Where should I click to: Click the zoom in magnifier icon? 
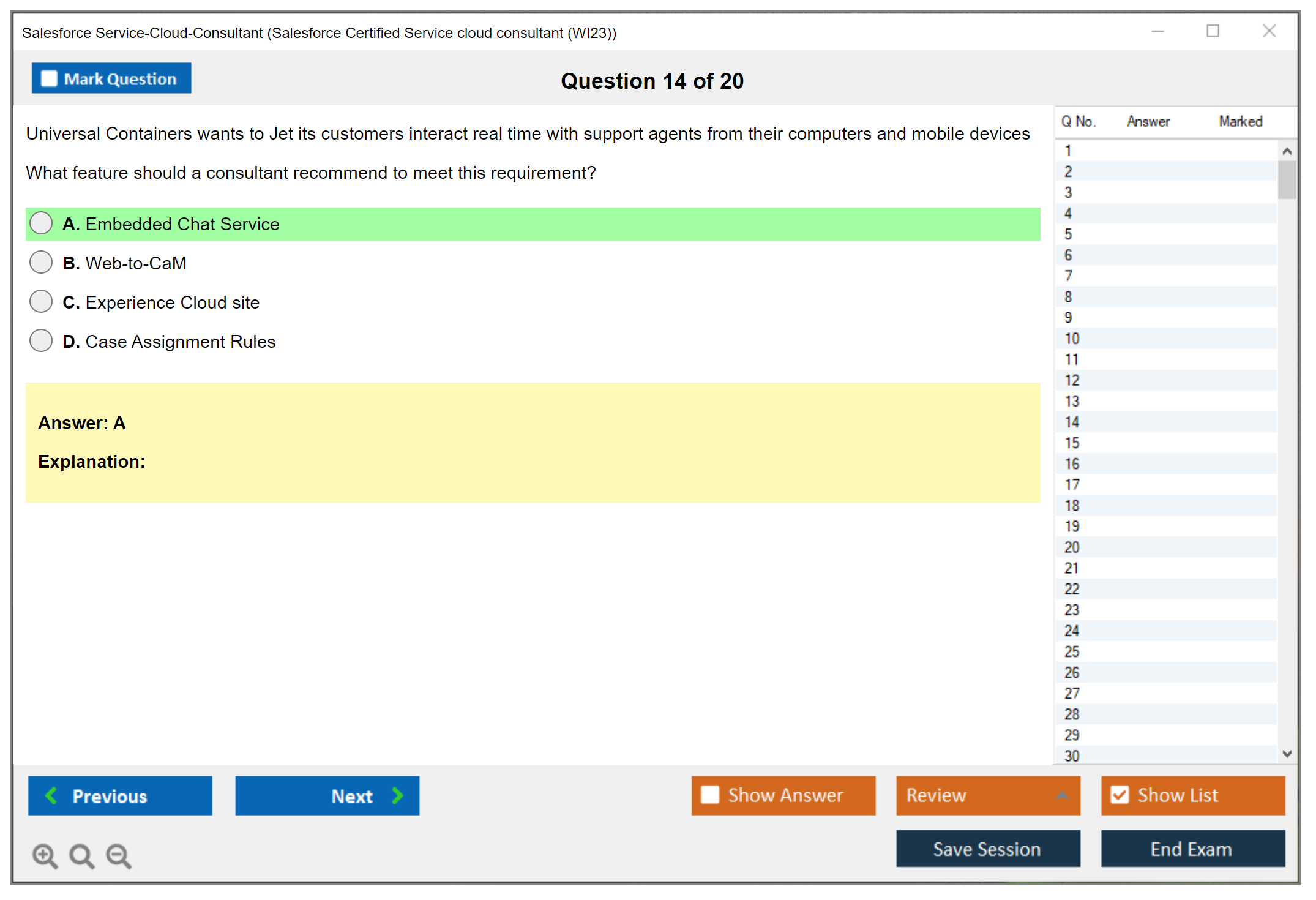tap(45, 855)
